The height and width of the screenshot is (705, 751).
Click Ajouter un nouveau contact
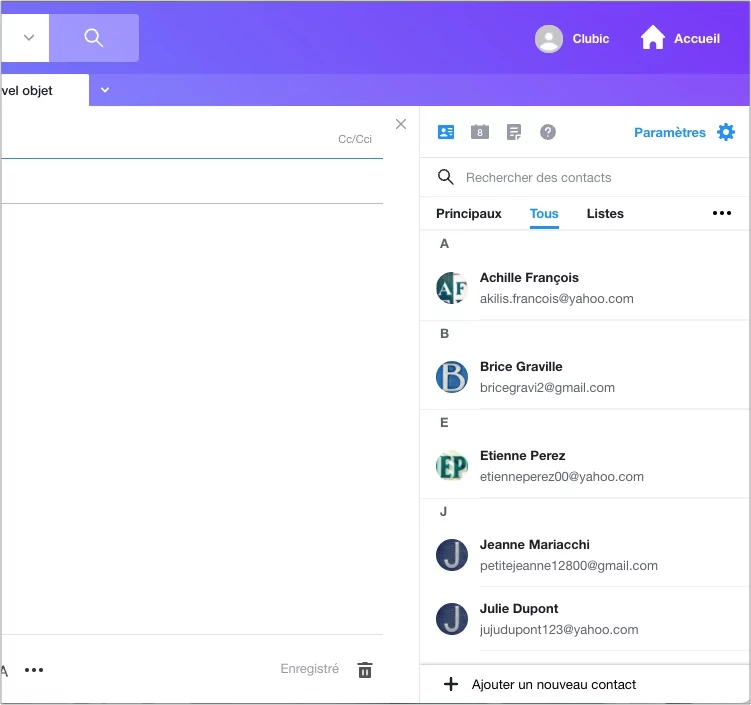tap(554, 685)
